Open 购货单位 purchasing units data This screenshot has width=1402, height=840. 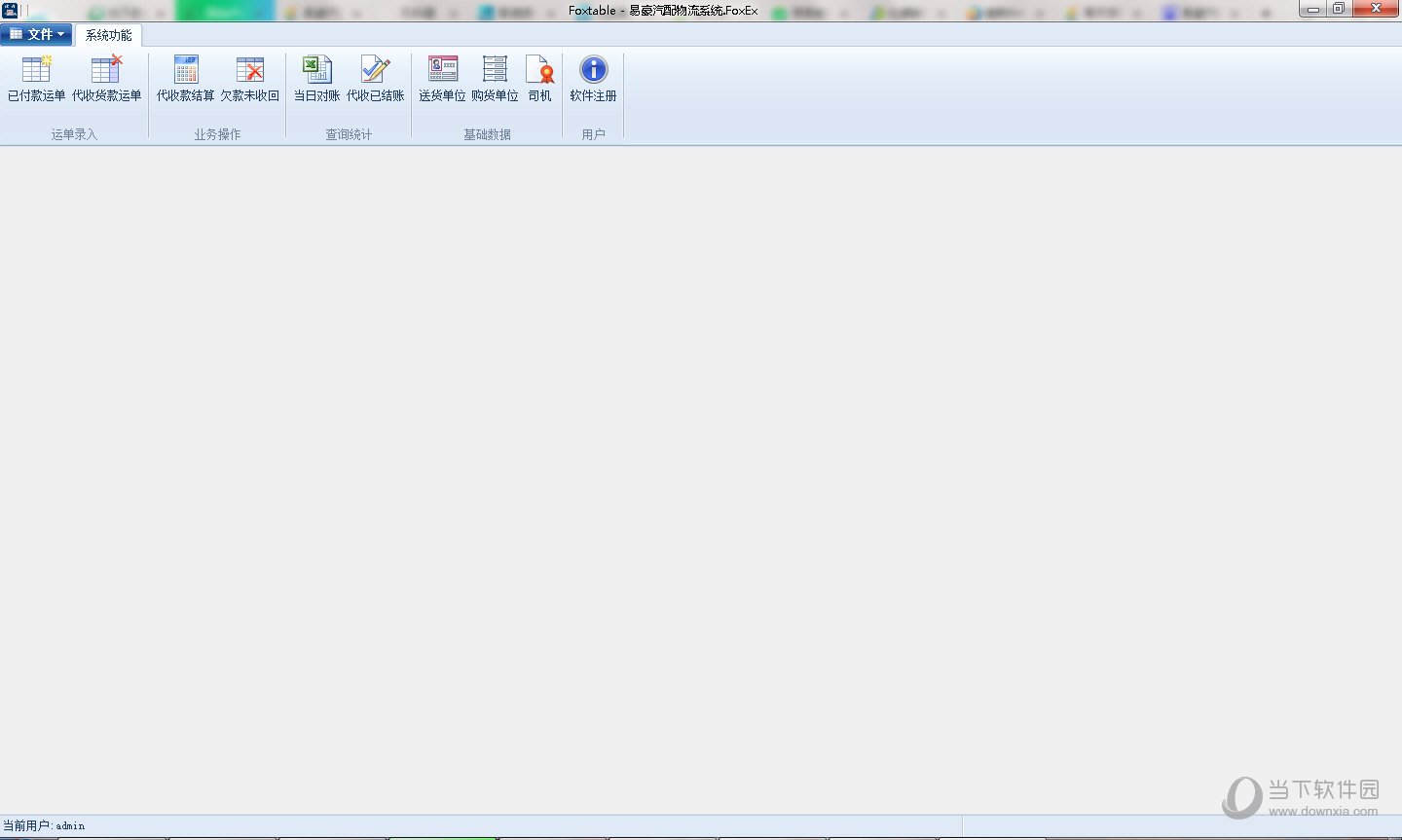[495, 79]
